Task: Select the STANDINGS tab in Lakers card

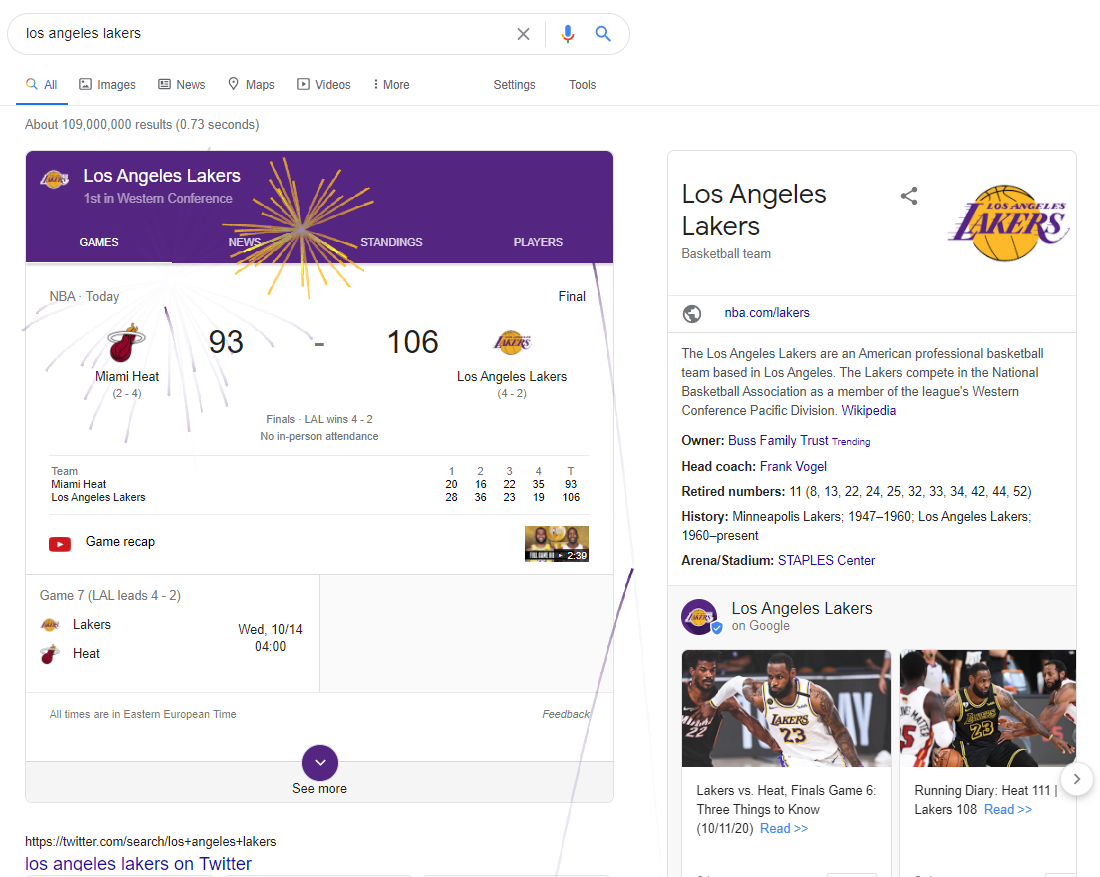Action: pyautogui.click(x=391, y=242)
